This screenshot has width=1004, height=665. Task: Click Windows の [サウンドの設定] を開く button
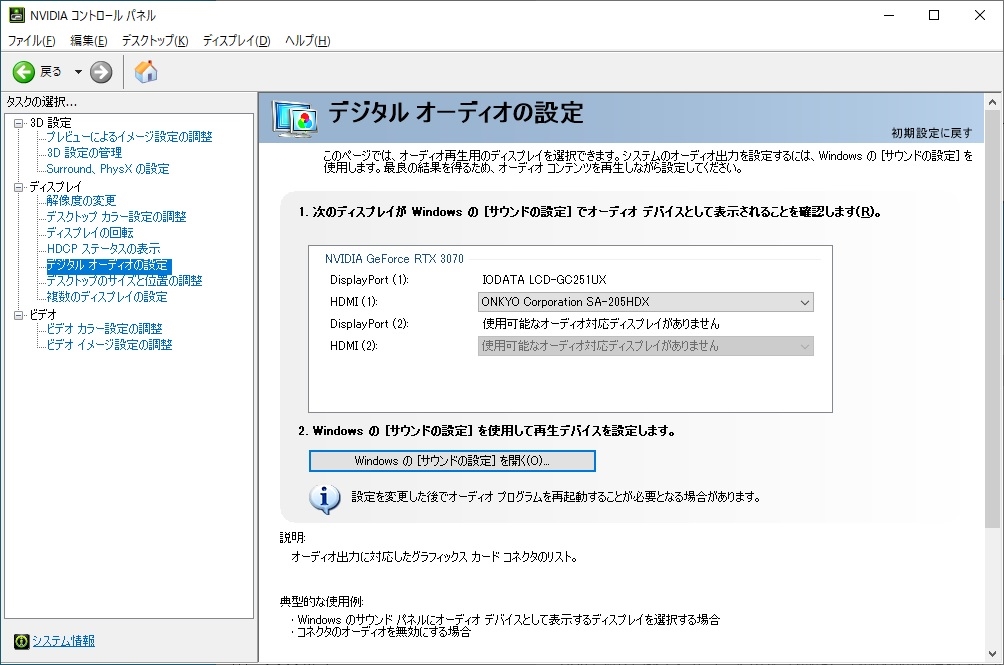pyautogui.click(x=452, y=461)
